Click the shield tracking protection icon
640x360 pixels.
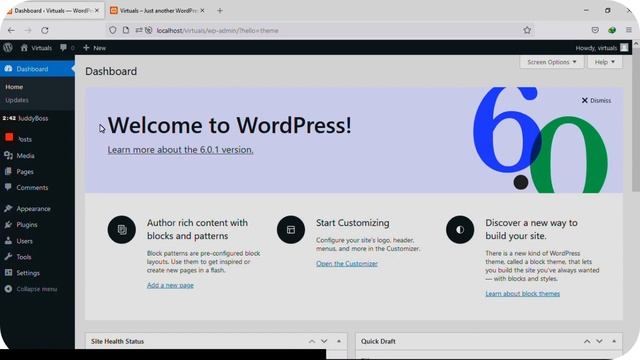coord(113,30)
